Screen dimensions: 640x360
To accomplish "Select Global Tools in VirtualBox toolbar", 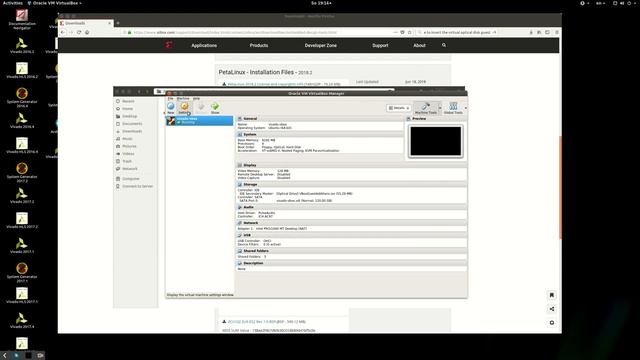I will pyautogui.click(x=453, y=108).
